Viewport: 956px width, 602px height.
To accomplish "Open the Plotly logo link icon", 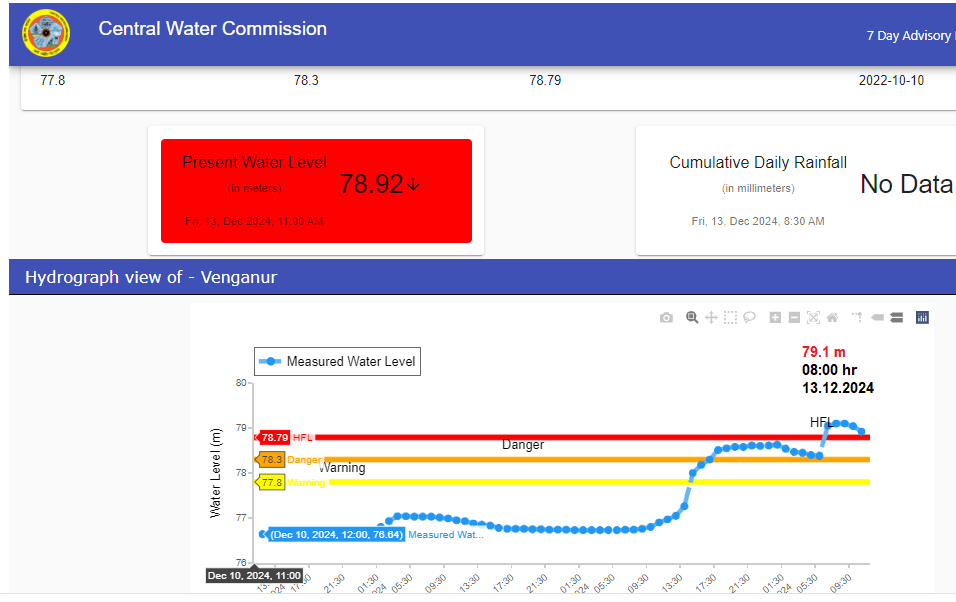I will click(x=922, y=318).
